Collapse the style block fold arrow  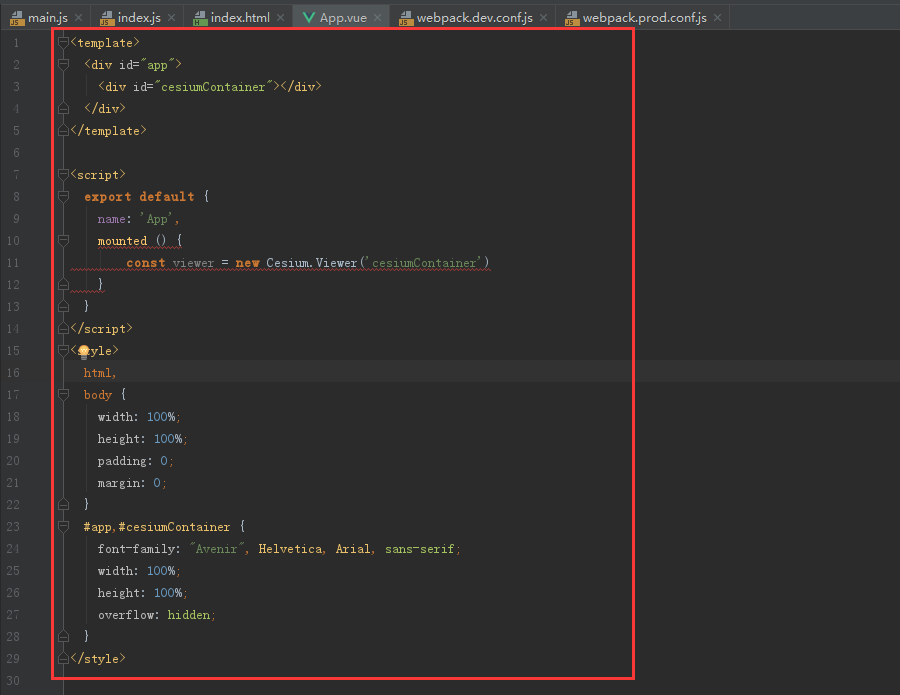click(63, 351)
